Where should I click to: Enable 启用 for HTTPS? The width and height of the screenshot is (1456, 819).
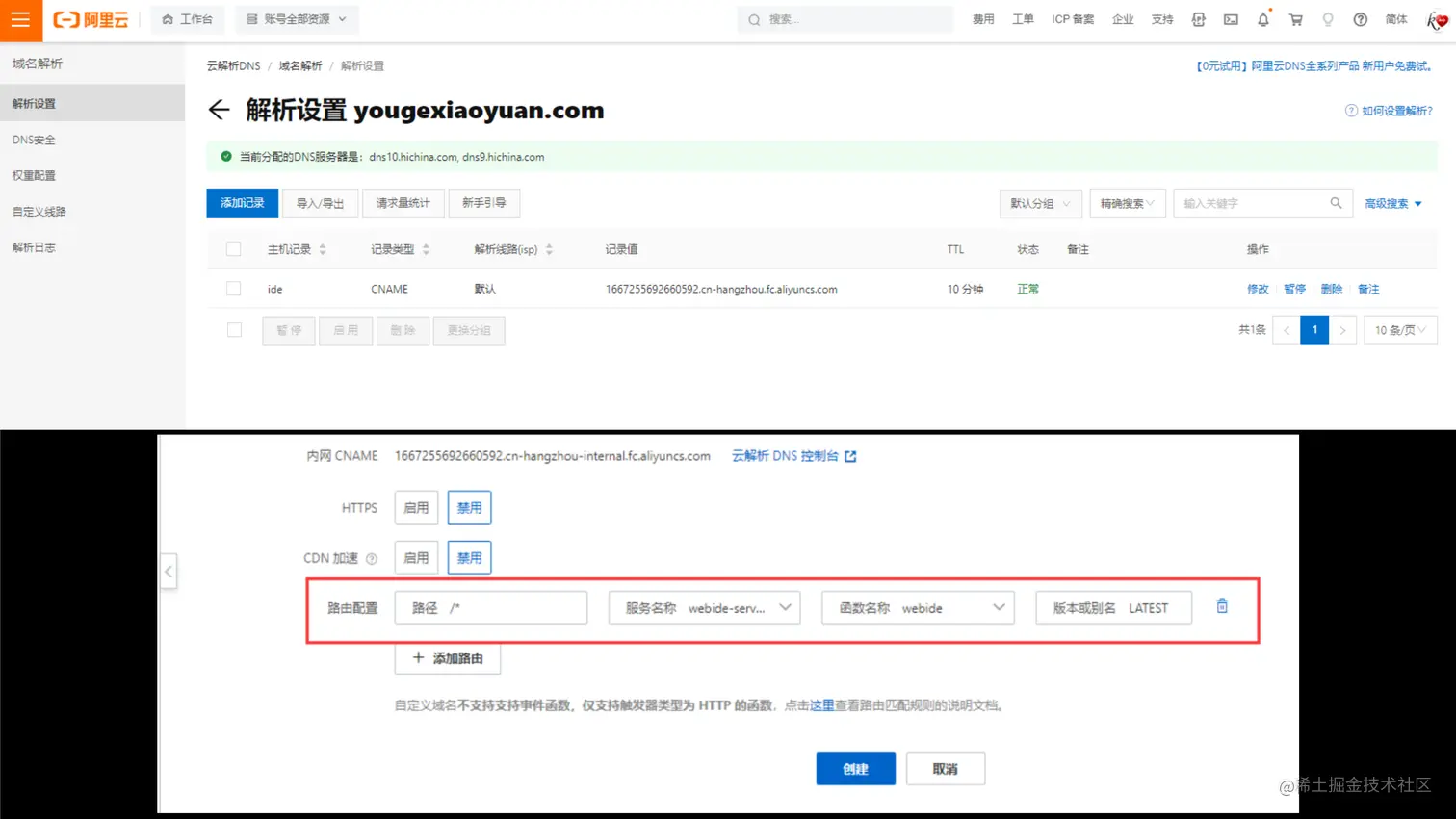[415, 507]
